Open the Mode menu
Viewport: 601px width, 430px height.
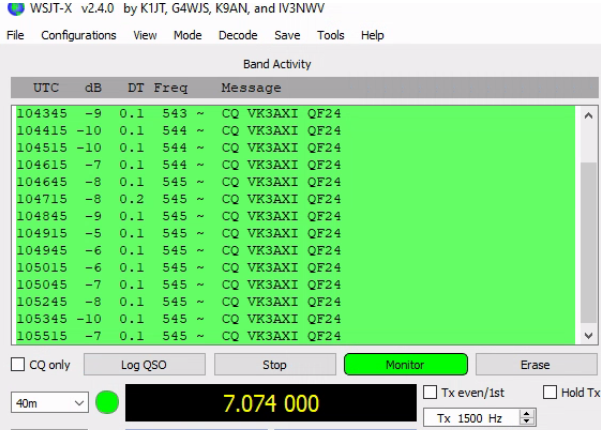[x=187, y=35]
